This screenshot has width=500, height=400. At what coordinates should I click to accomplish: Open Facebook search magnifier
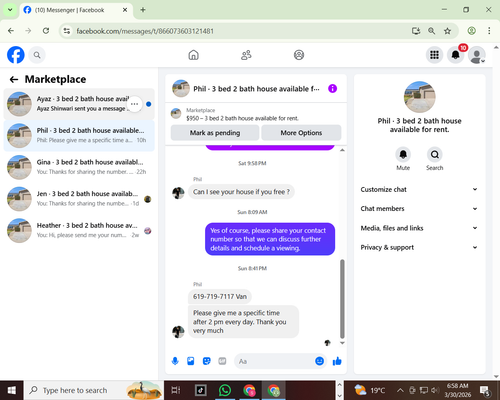pos(37,55)
